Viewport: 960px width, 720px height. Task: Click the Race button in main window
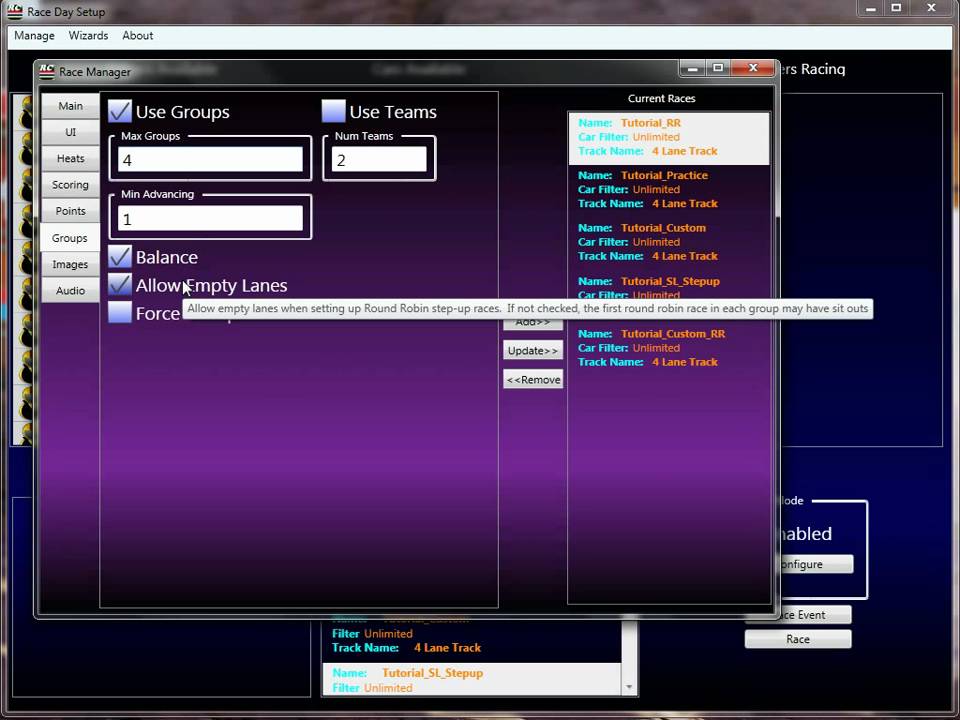[798, 639]
